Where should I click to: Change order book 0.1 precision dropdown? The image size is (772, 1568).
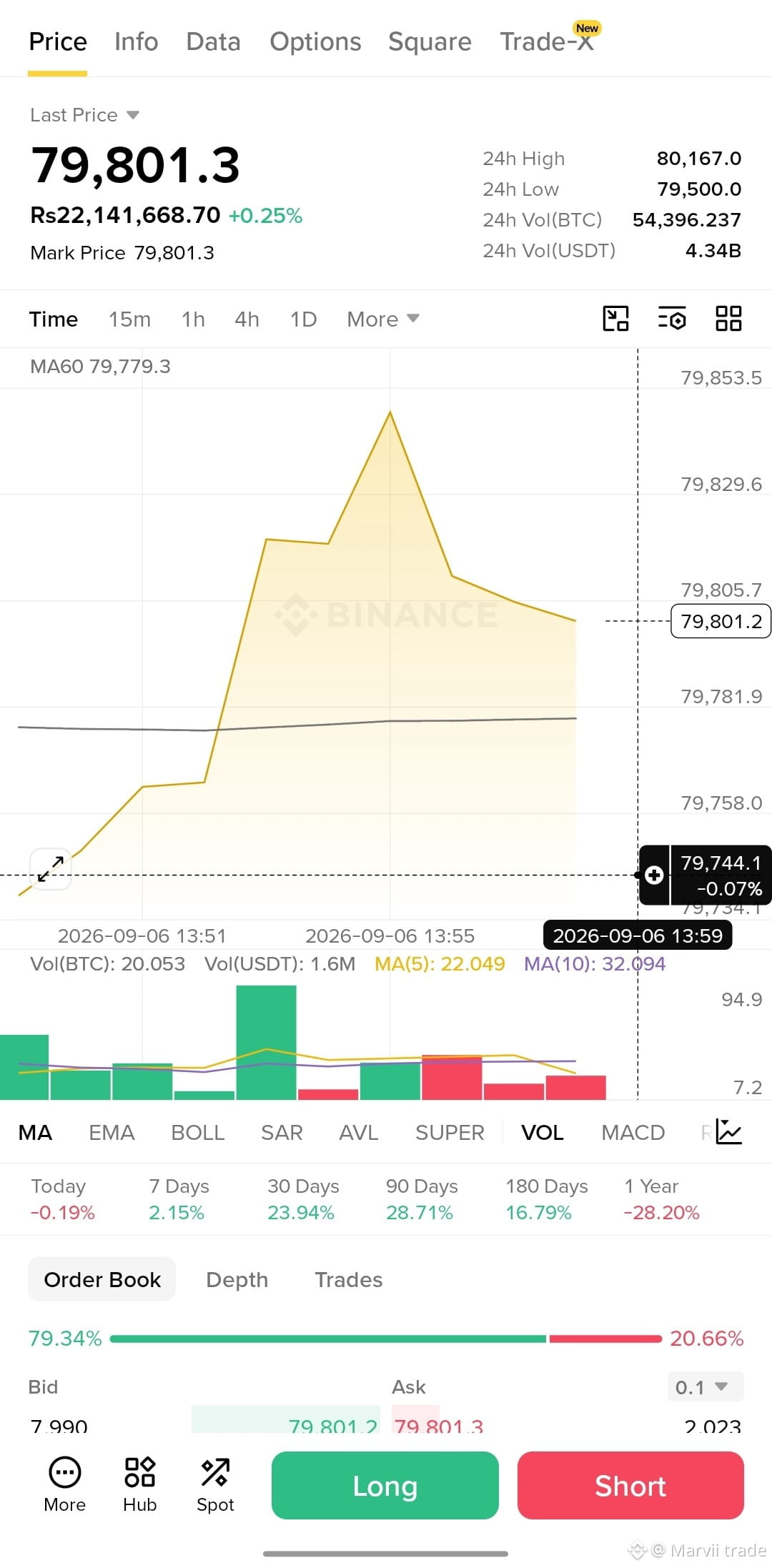[706, 1387]
